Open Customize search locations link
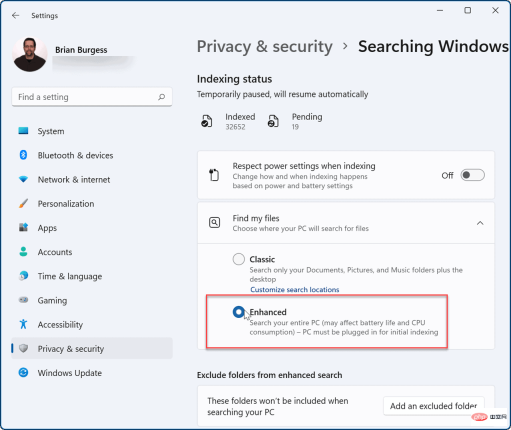511x430 pixels. pyautogui.click(x=295, y=290)
